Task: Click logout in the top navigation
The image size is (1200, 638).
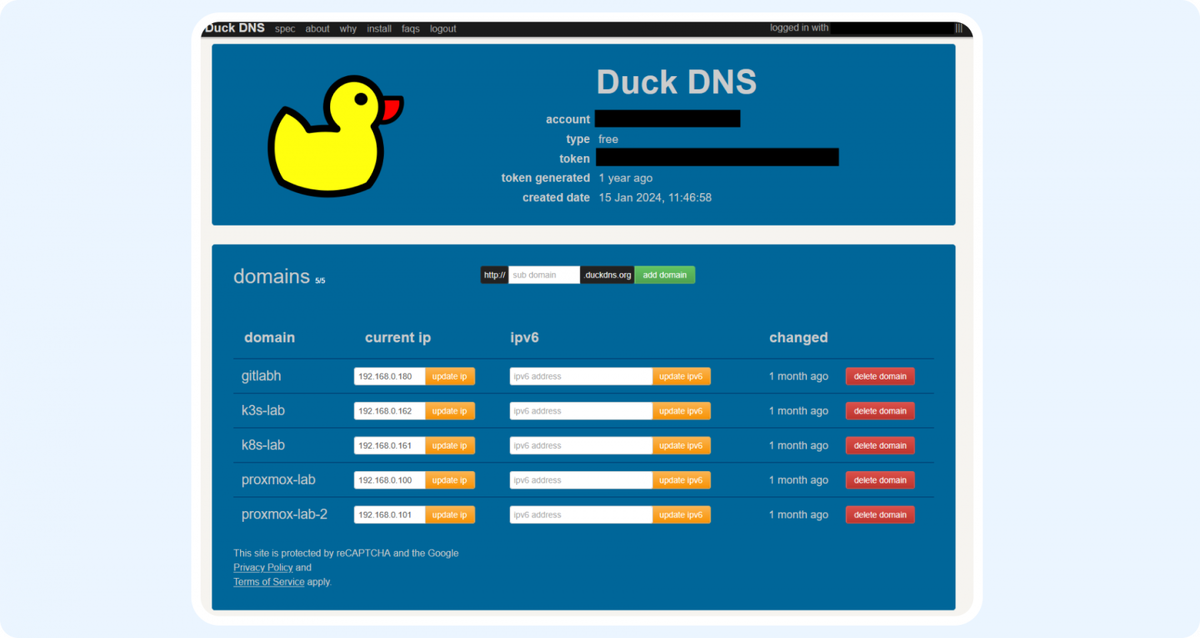Action: click(x=443, y=29)
